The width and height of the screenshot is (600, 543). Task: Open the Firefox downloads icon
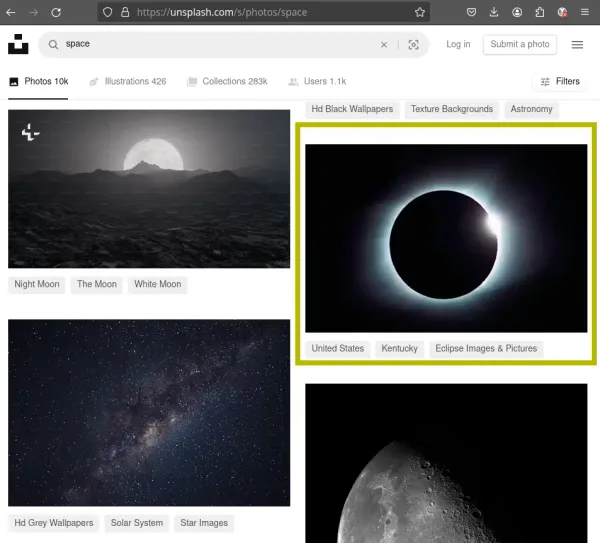click(494, 12)
